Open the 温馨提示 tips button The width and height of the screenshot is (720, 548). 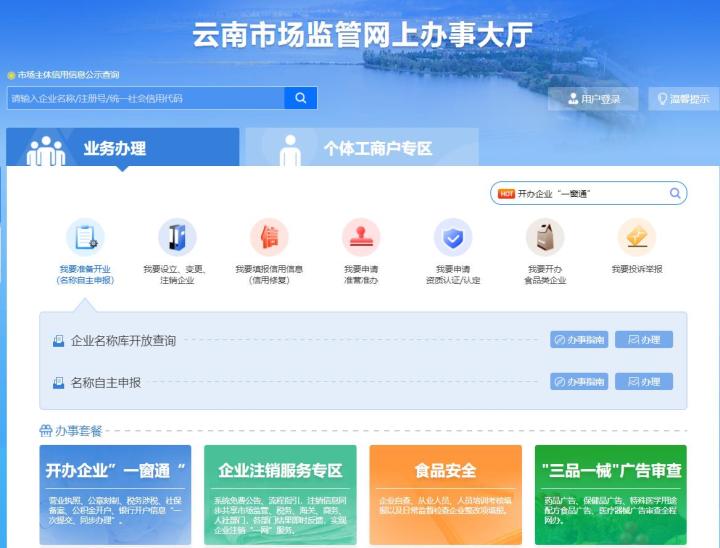[683, 99]
